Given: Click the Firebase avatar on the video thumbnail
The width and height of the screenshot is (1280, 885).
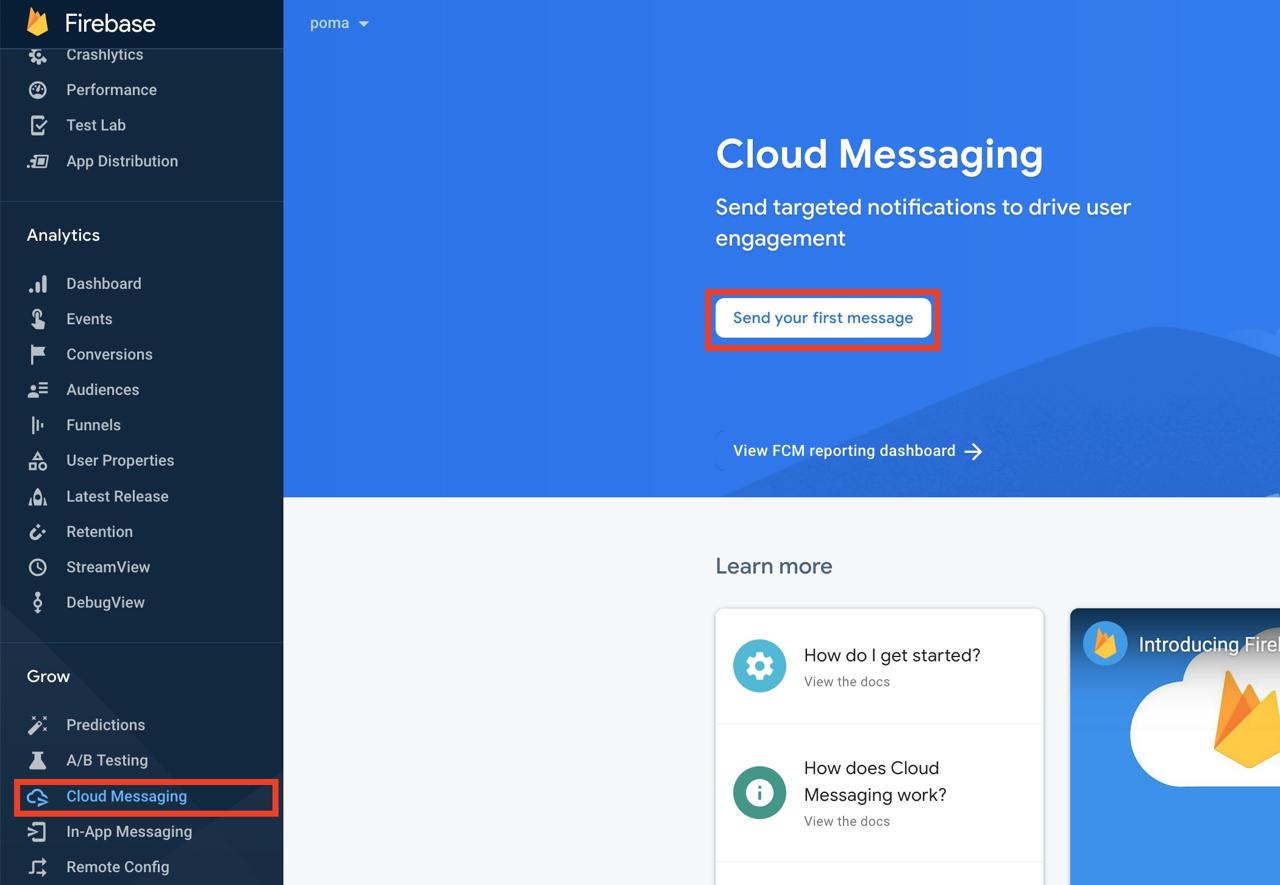Looking at the screenshot, I should [1105, 644].
